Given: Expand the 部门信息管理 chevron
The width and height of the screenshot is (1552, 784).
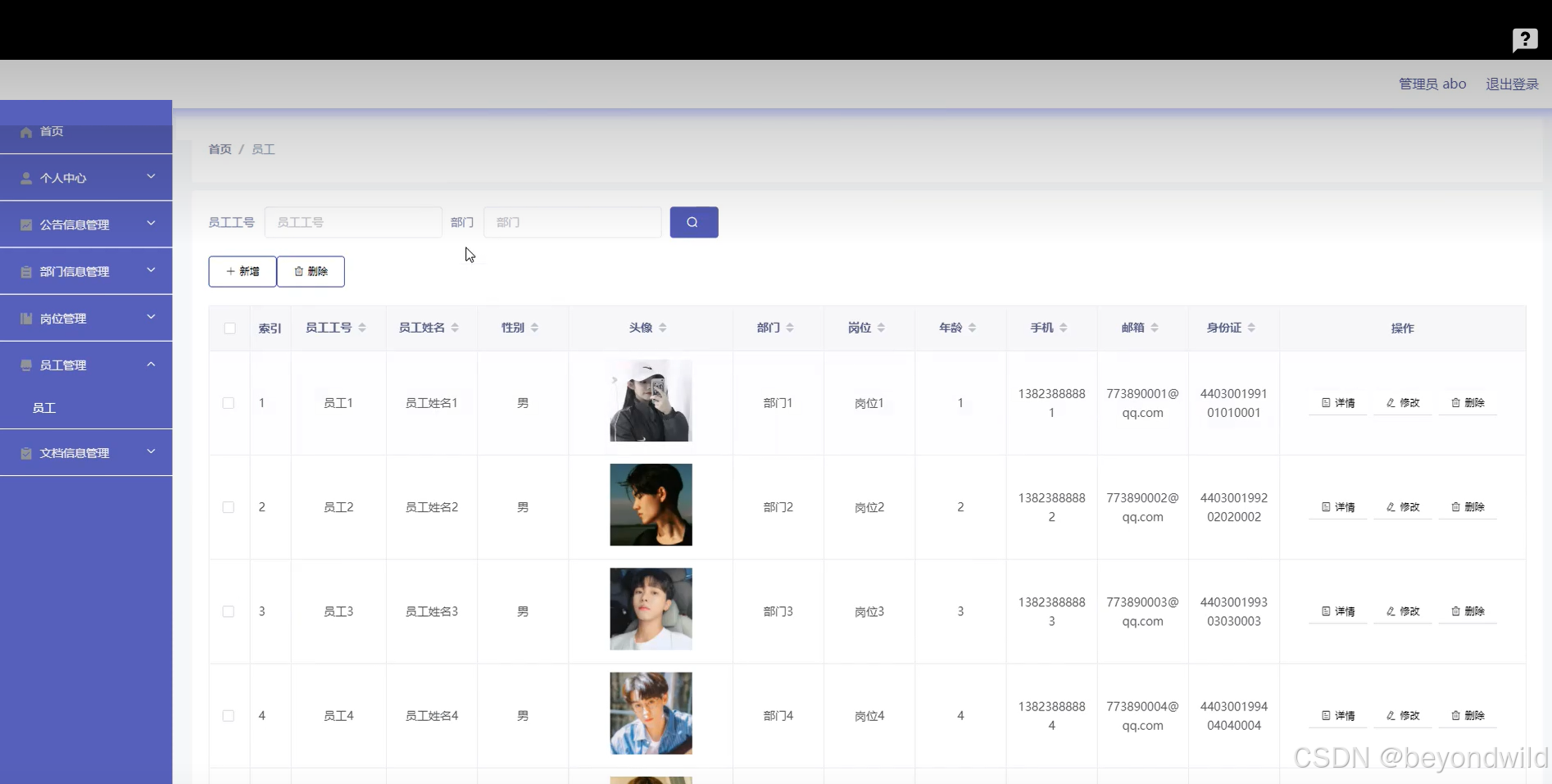Looking at the screenshot, I should click(x=151, y=270).
